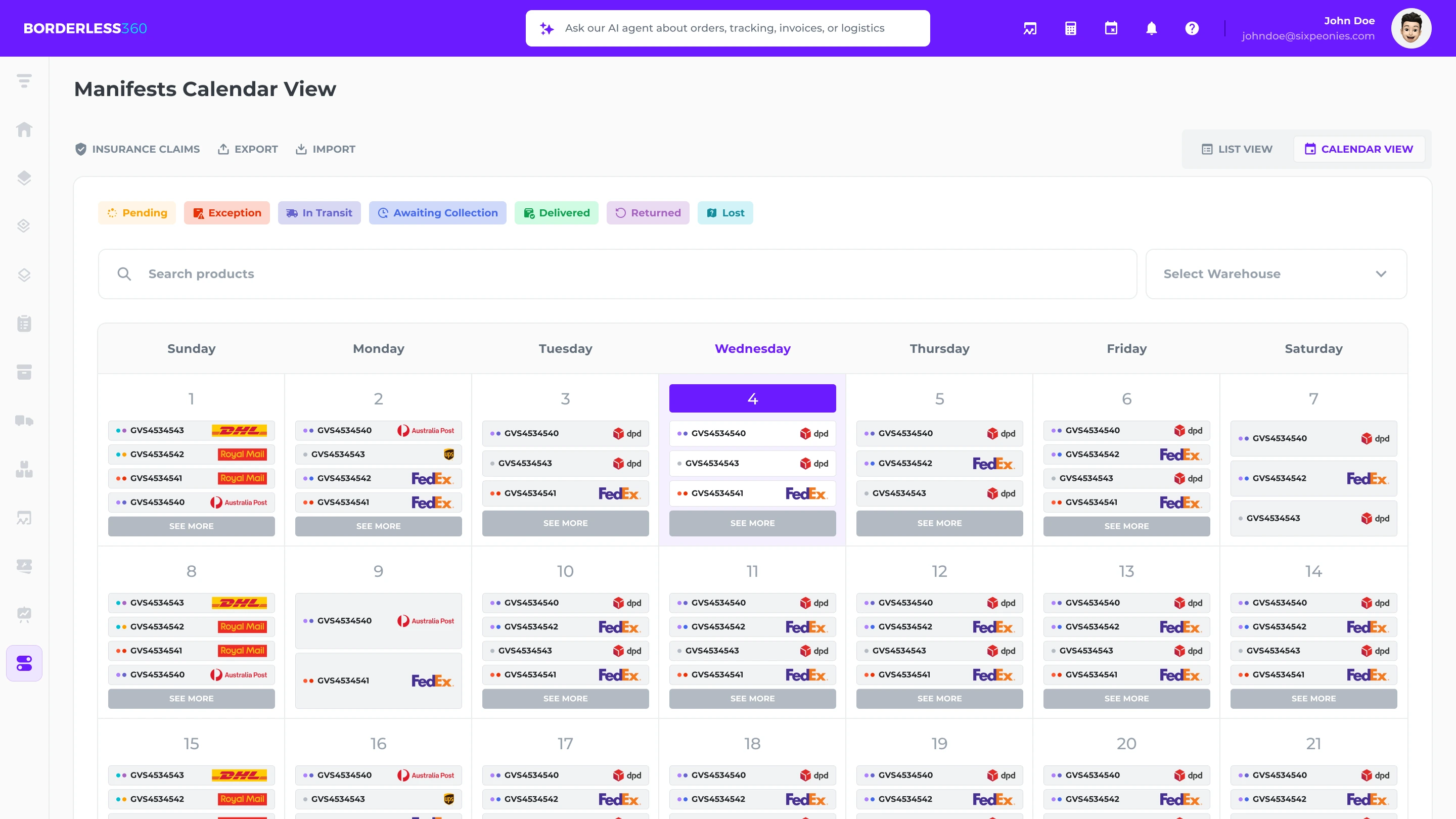The width and height of the screenshot is (1456, 819).
Task: Click the sidebar menu collapse icon
Action: pyautogui.click(x=24, y=81)
